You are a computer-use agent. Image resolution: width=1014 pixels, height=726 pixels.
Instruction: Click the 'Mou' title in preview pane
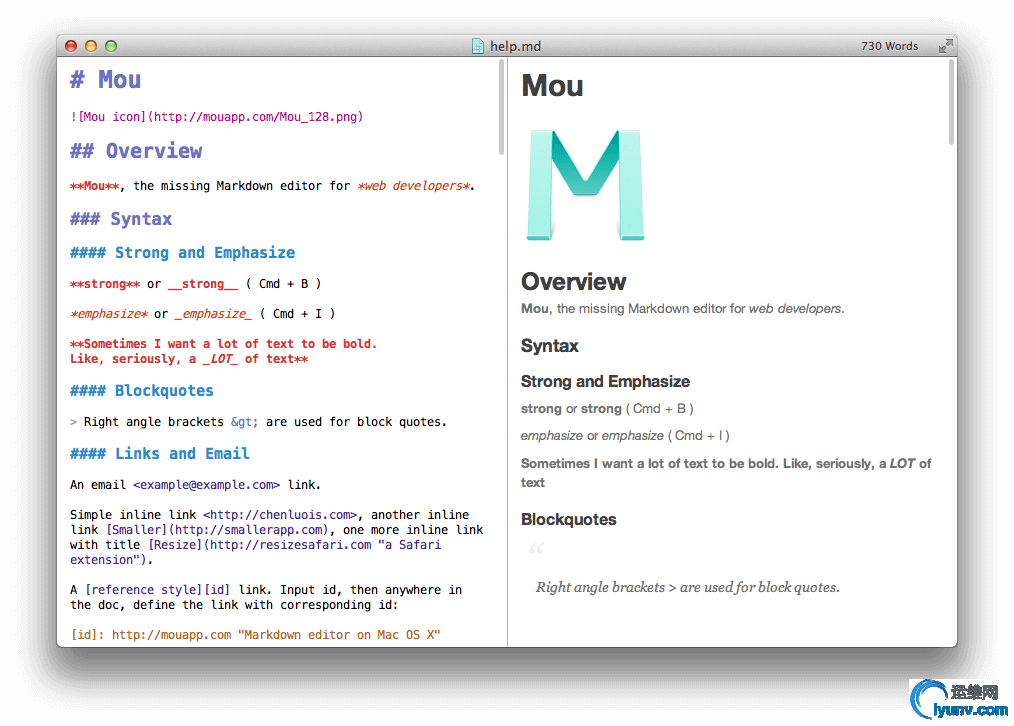click(x=552, y=86)
